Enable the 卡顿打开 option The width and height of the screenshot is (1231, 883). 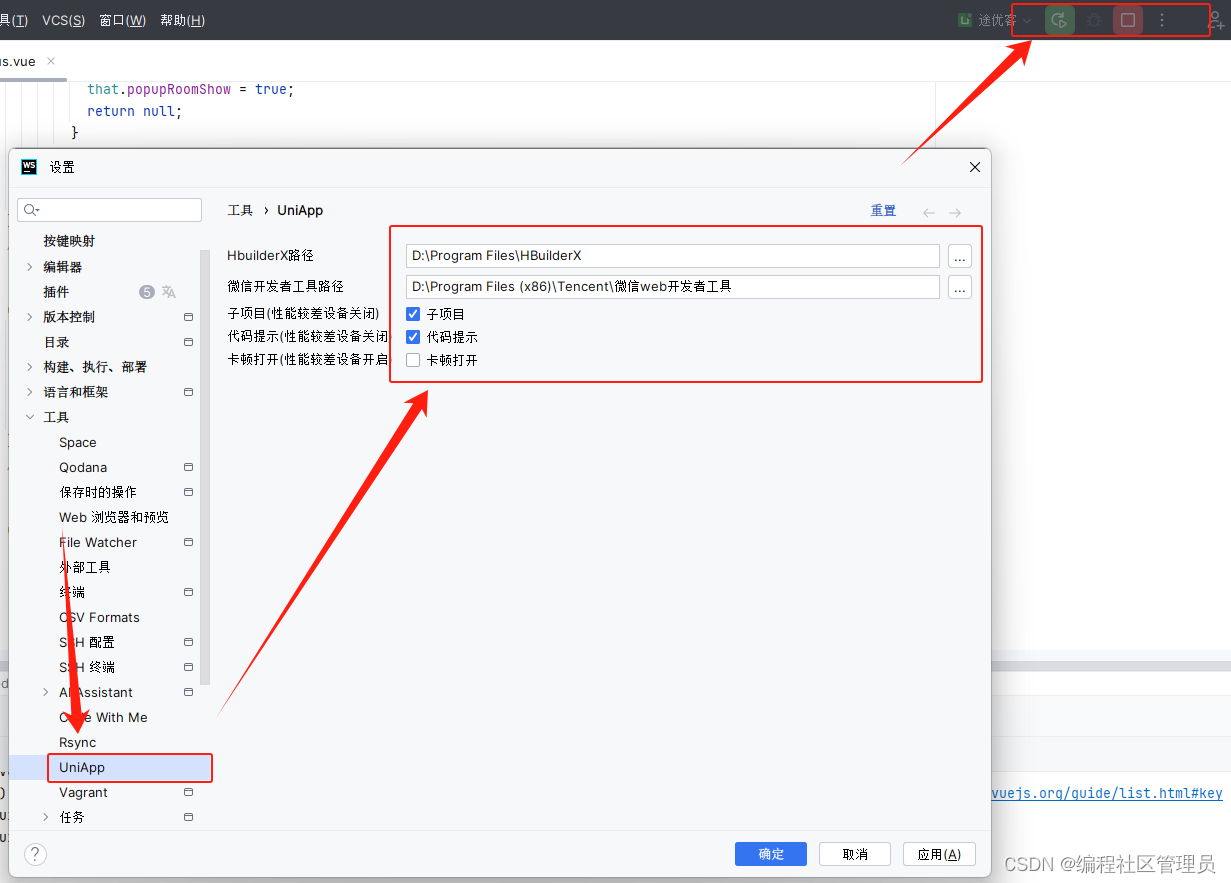[412, 359]
